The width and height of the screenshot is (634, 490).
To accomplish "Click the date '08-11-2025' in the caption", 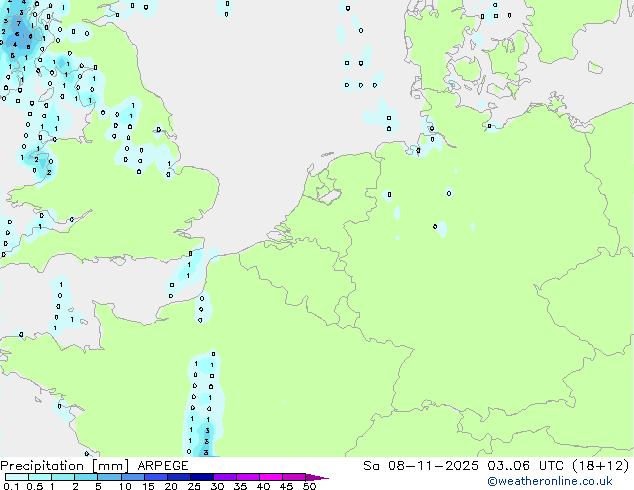I will coord(433,466).
